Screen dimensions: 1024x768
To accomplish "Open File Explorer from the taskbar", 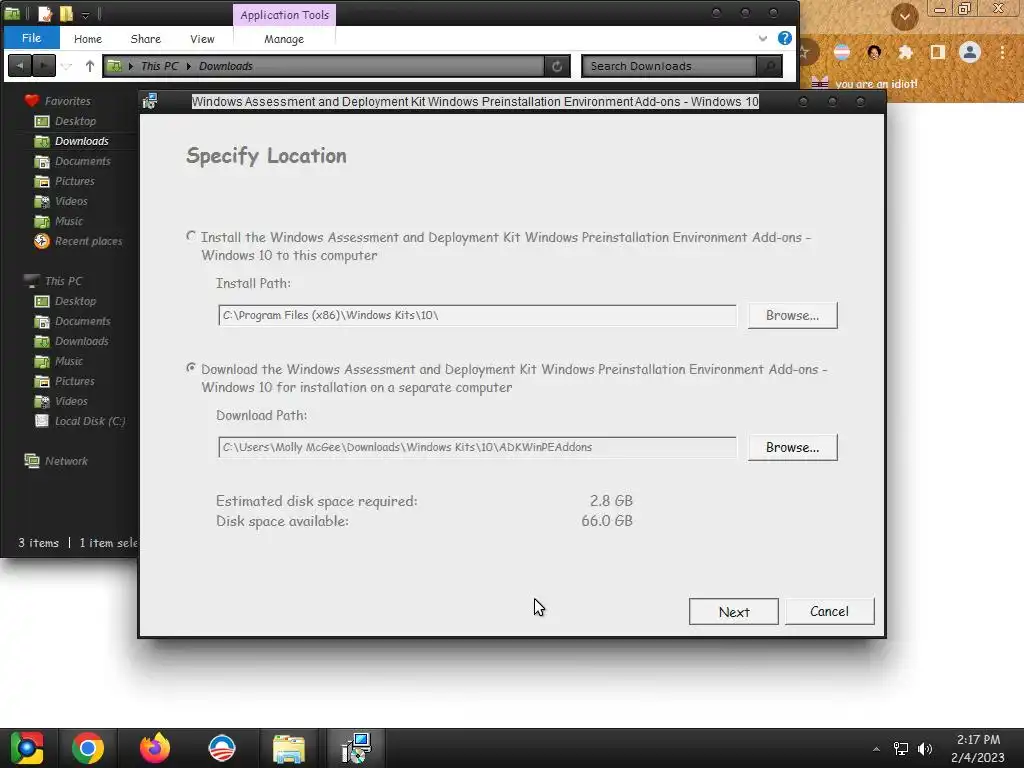I will coord(289,748).
